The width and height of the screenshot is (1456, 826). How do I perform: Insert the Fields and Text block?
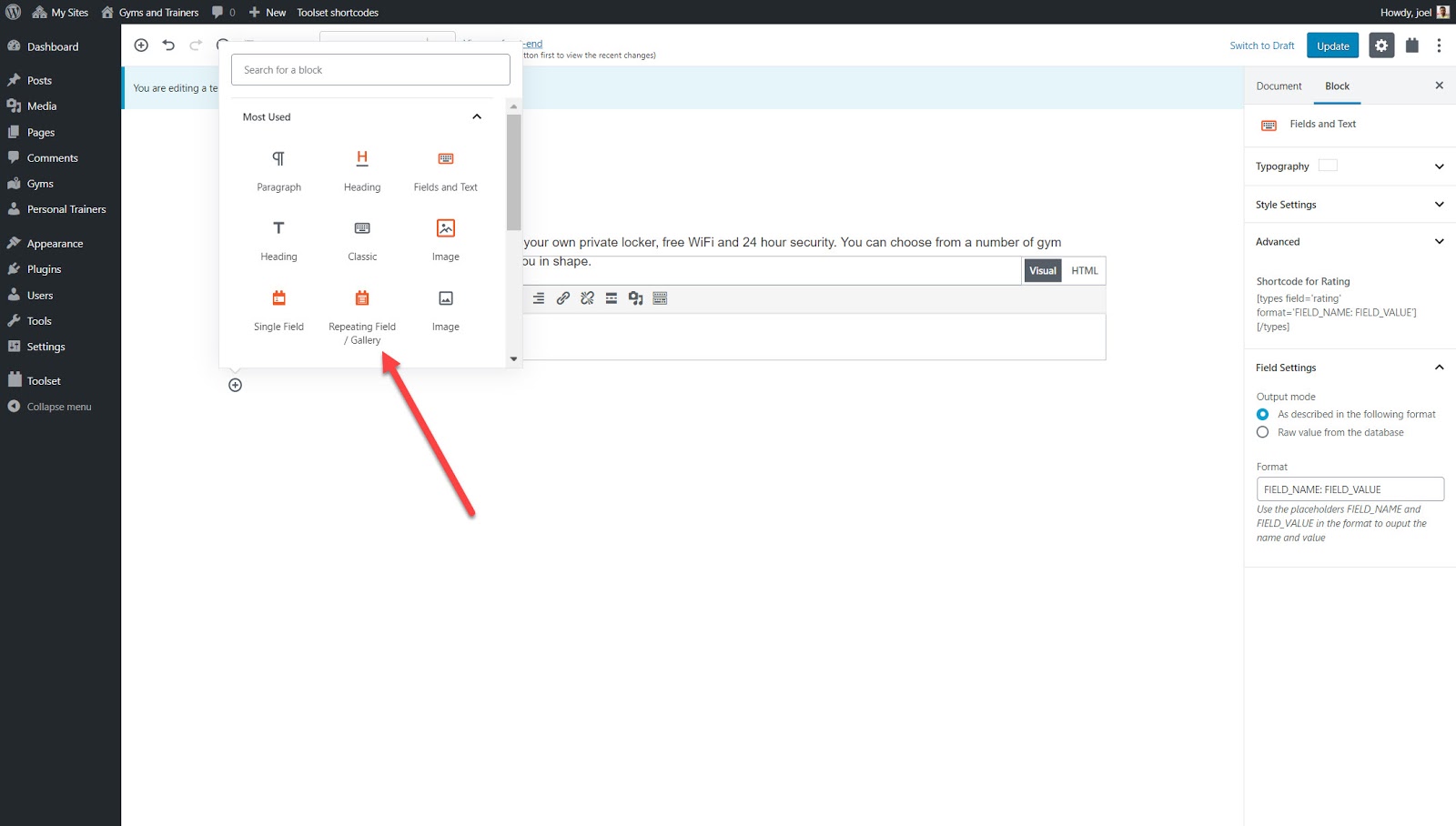coord(445,159)
